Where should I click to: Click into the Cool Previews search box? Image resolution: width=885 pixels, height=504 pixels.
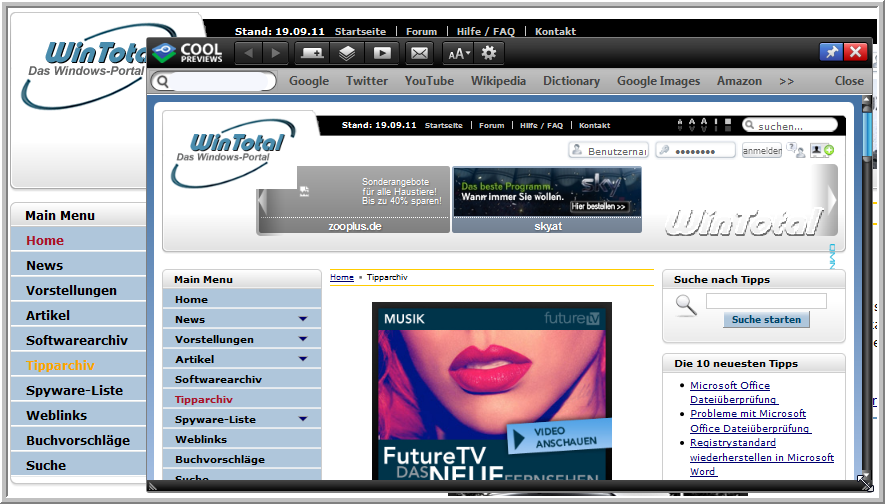coord(214,81)
